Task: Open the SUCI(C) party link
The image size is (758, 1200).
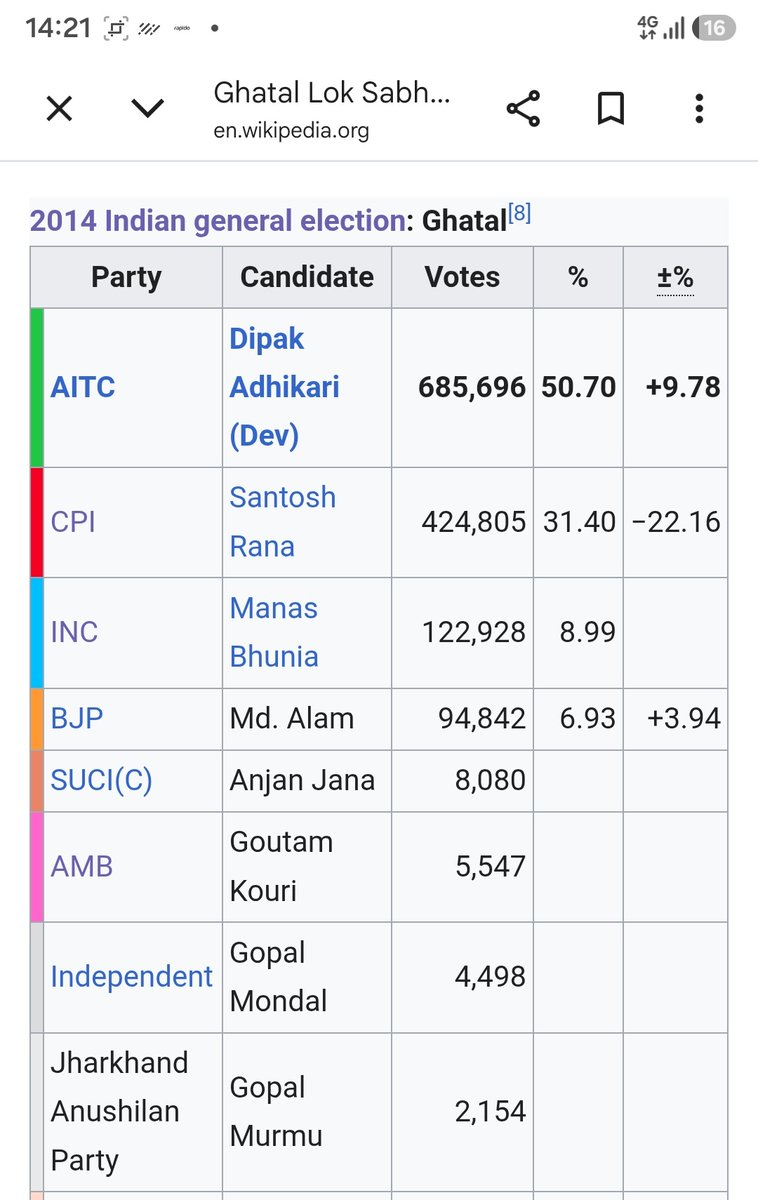Action: 102,780
